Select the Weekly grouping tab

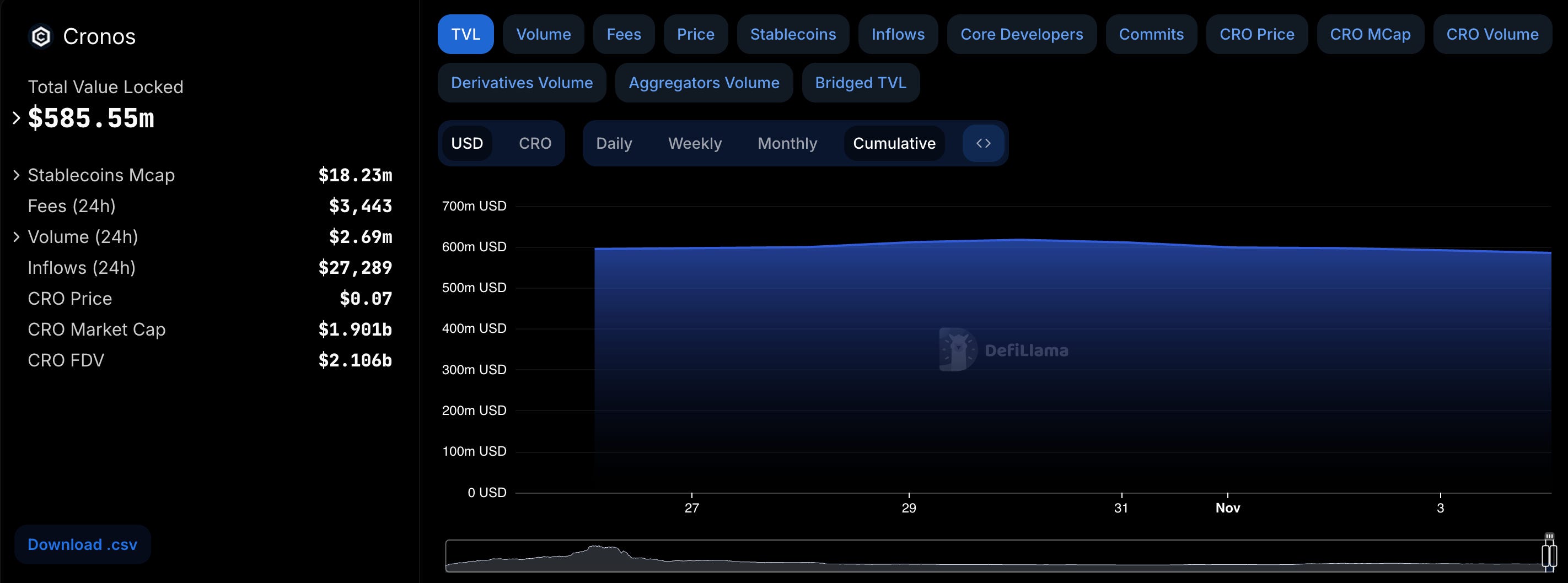coord(695,144)
